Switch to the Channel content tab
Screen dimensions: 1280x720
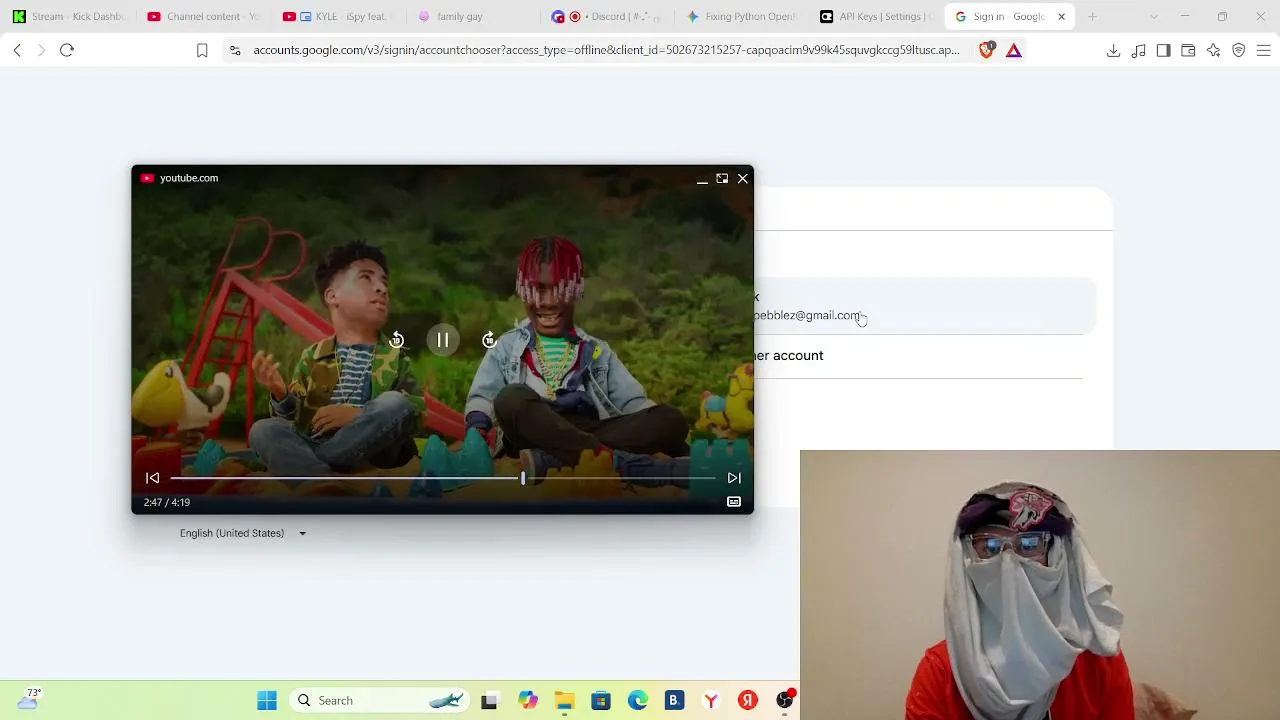(x=203, y=16)
